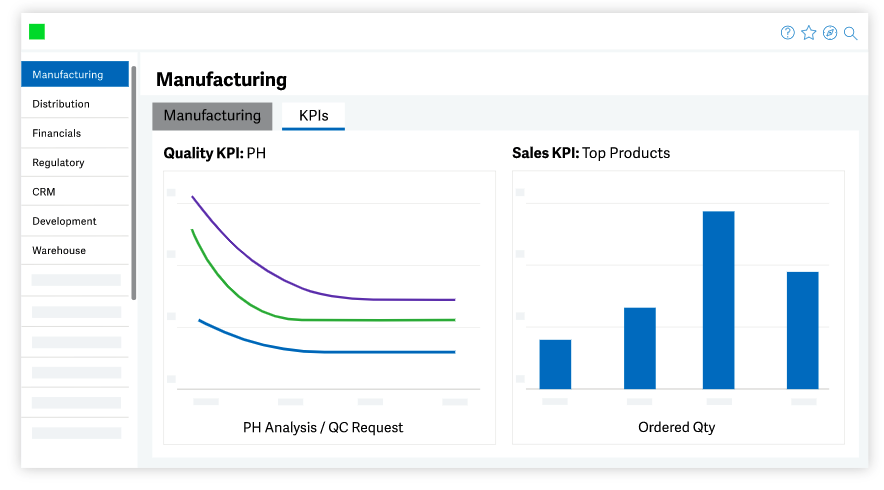Open the Development section
This screenshot has width=884, height=490.
pos(64,221)
